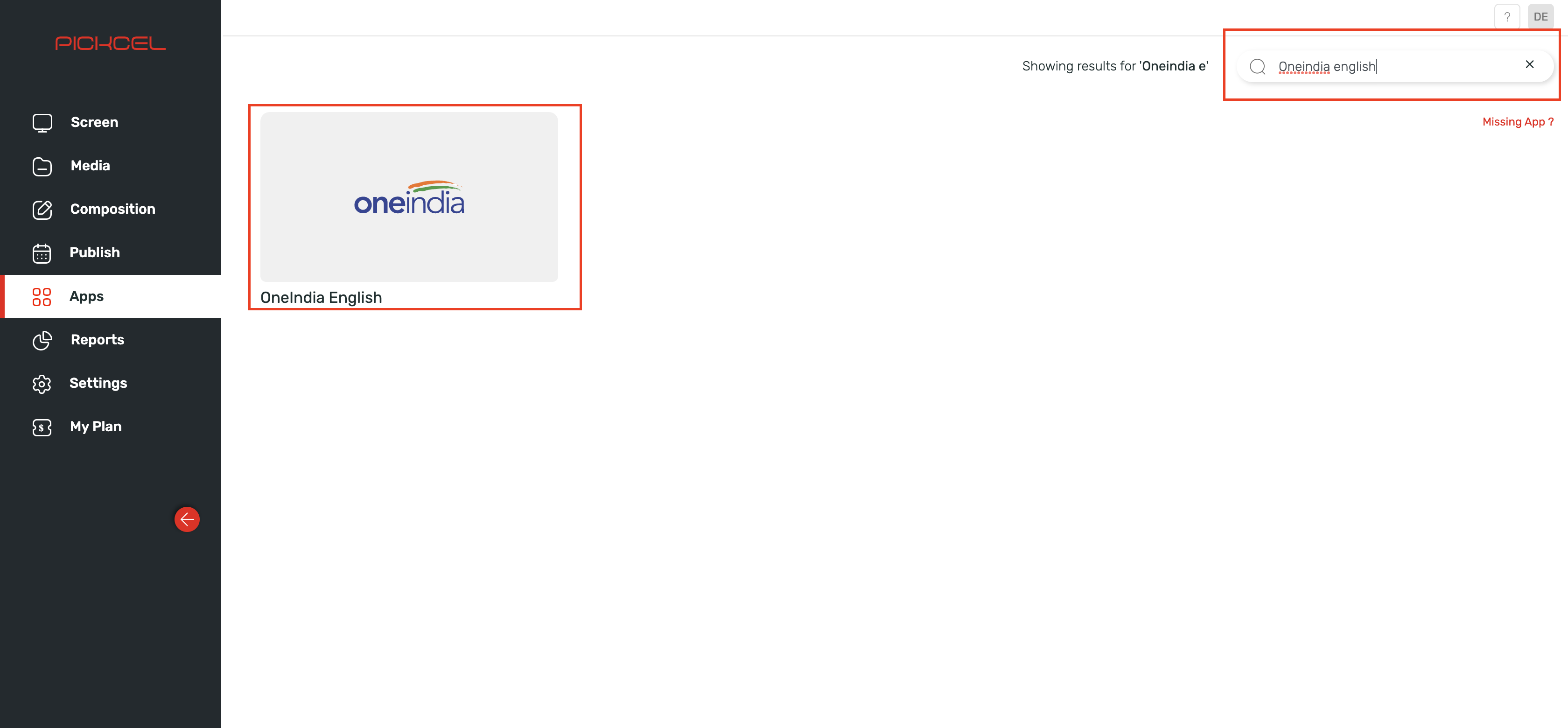Click the Apps grid icon
This screenshot has width=1568, height=728.
tap(42, 296)
